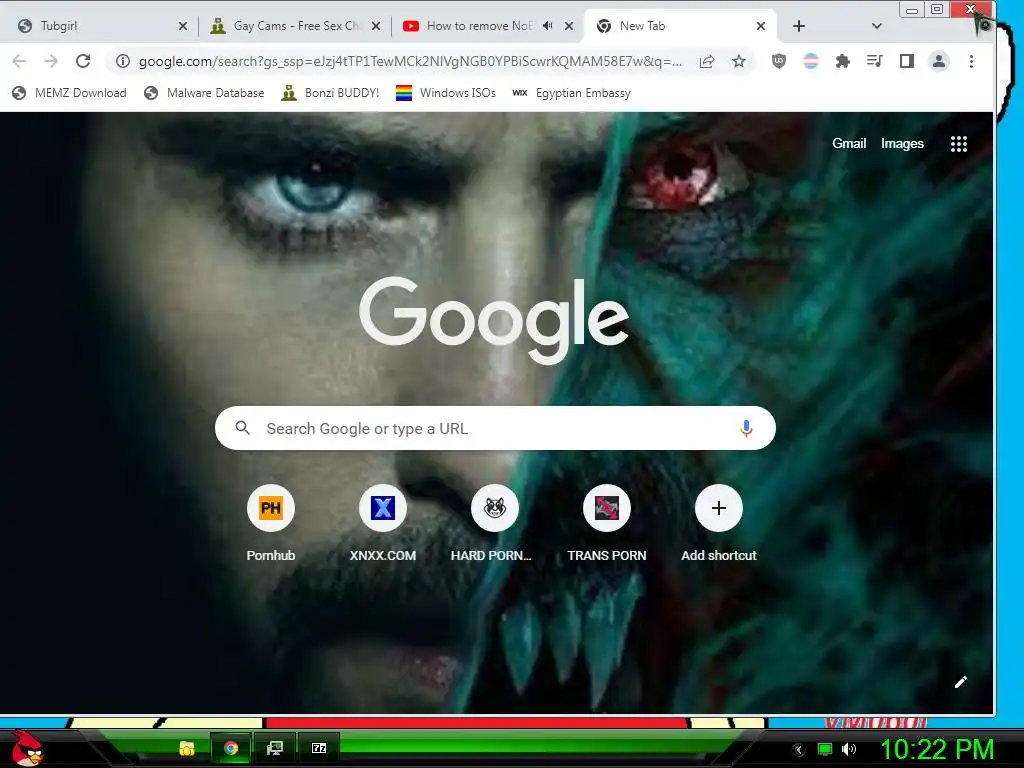The image size is (1024, 768).
Task: Bookmark this tab with the star
Action: tap(739, 61)
